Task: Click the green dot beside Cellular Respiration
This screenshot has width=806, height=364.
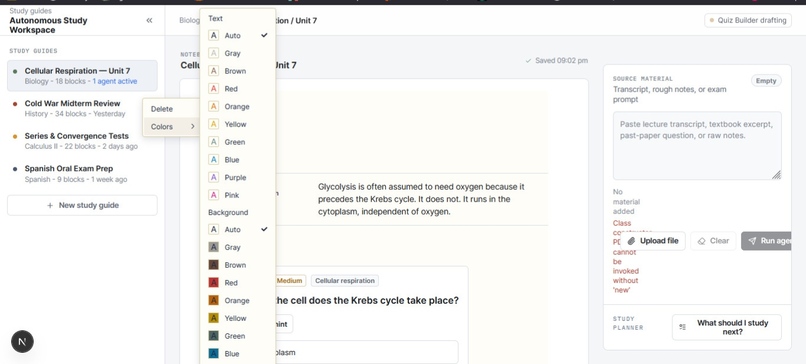Action: (15, 71)
